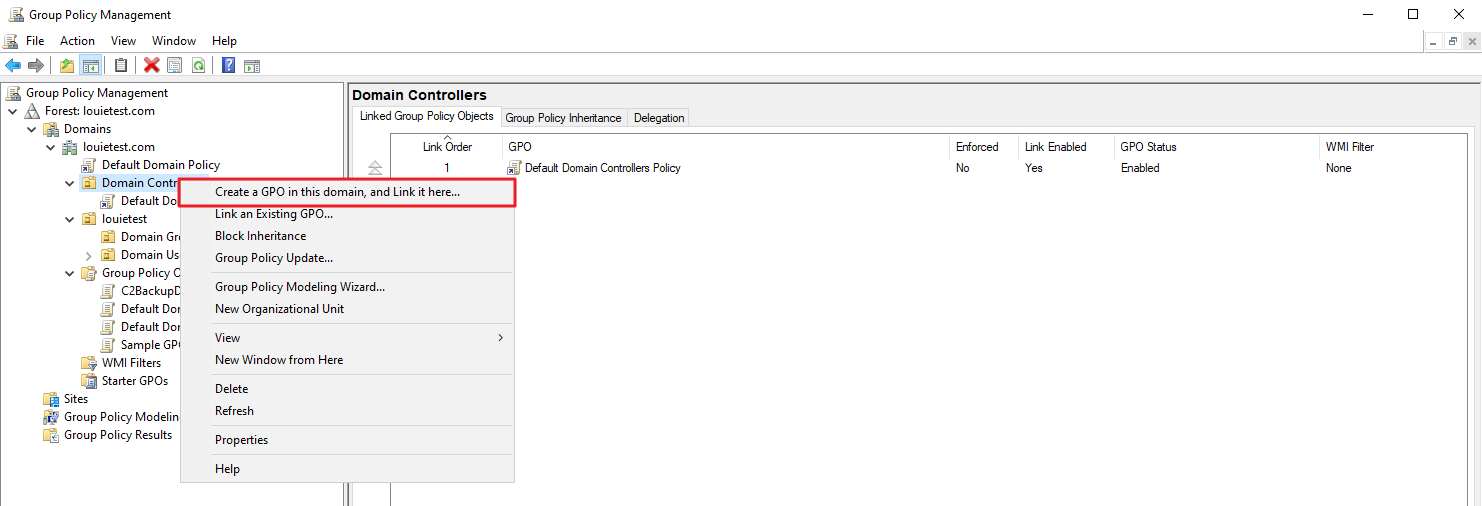Click the Domains node icon in tree
The height and width of the screenshot is (506, 1482).
click(x=52, y=129)
